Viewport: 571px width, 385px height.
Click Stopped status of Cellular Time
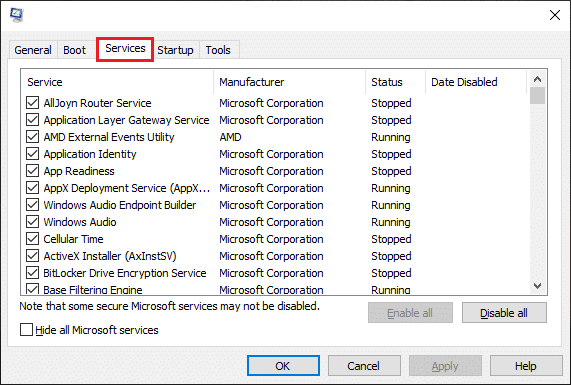(391, 239)
